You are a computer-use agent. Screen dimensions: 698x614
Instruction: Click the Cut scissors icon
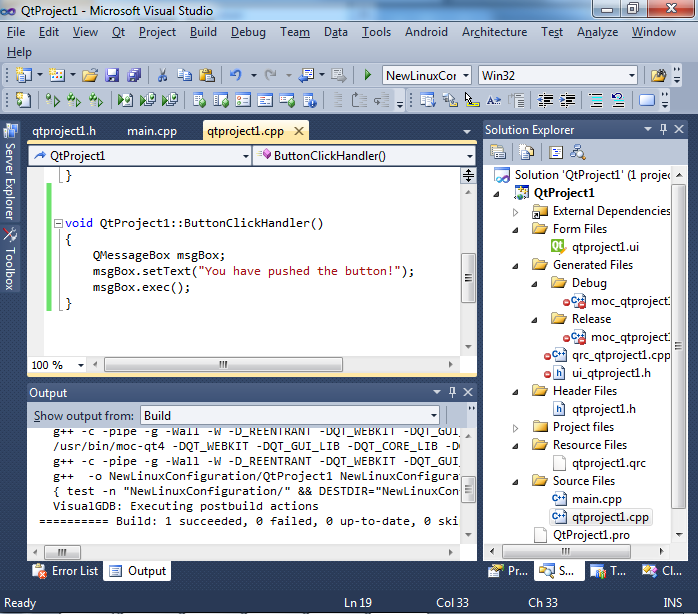[162, 75]
